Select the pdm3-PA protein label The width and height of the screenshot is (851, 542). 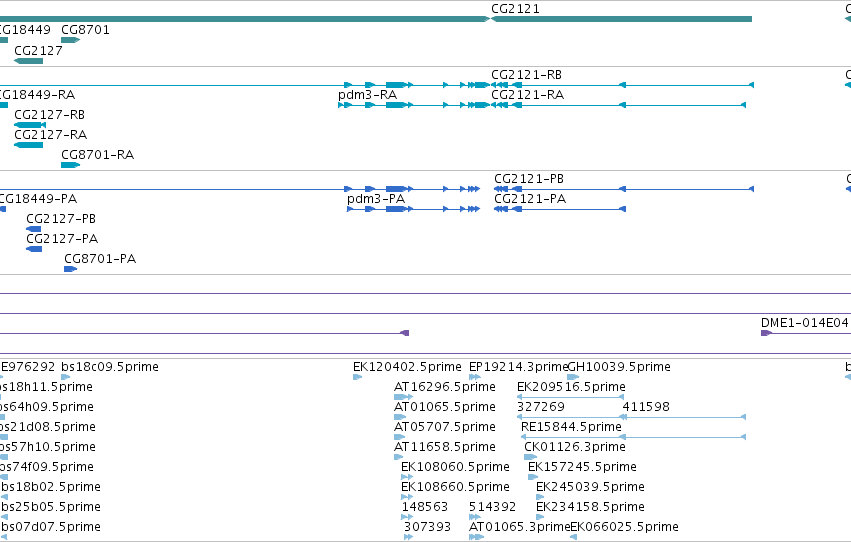tap(376, 199)
